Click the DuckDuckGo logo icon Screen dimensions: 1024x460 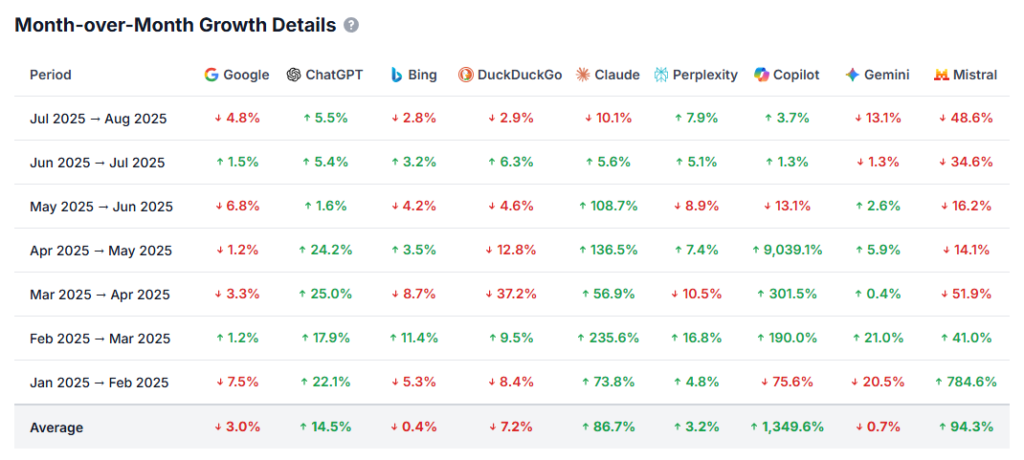465,75
